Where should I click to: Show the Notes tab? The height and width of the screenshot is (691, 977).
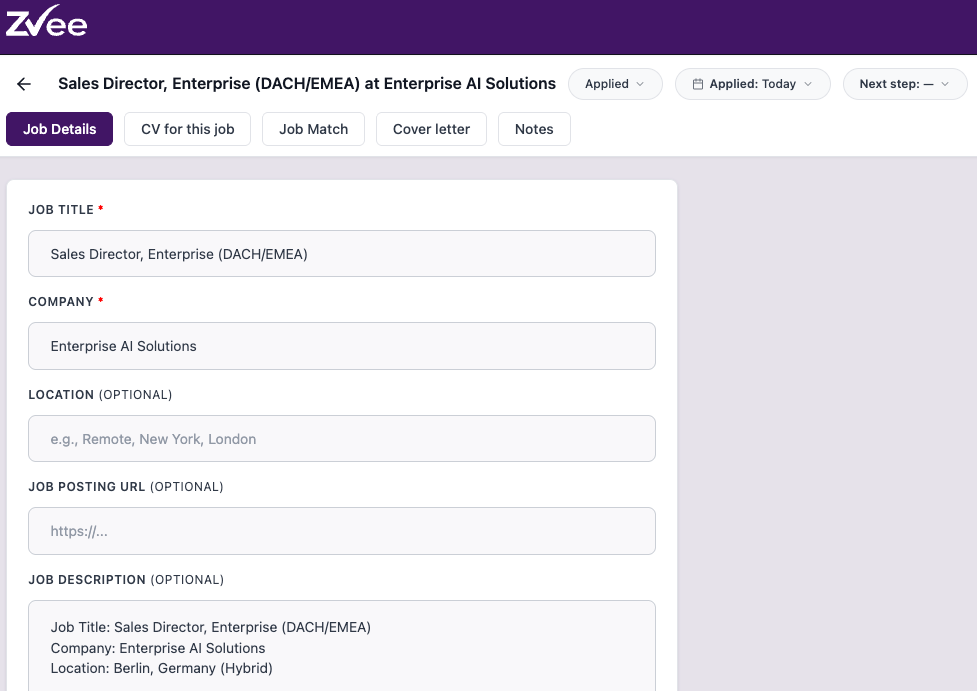(x=534, y=129)
